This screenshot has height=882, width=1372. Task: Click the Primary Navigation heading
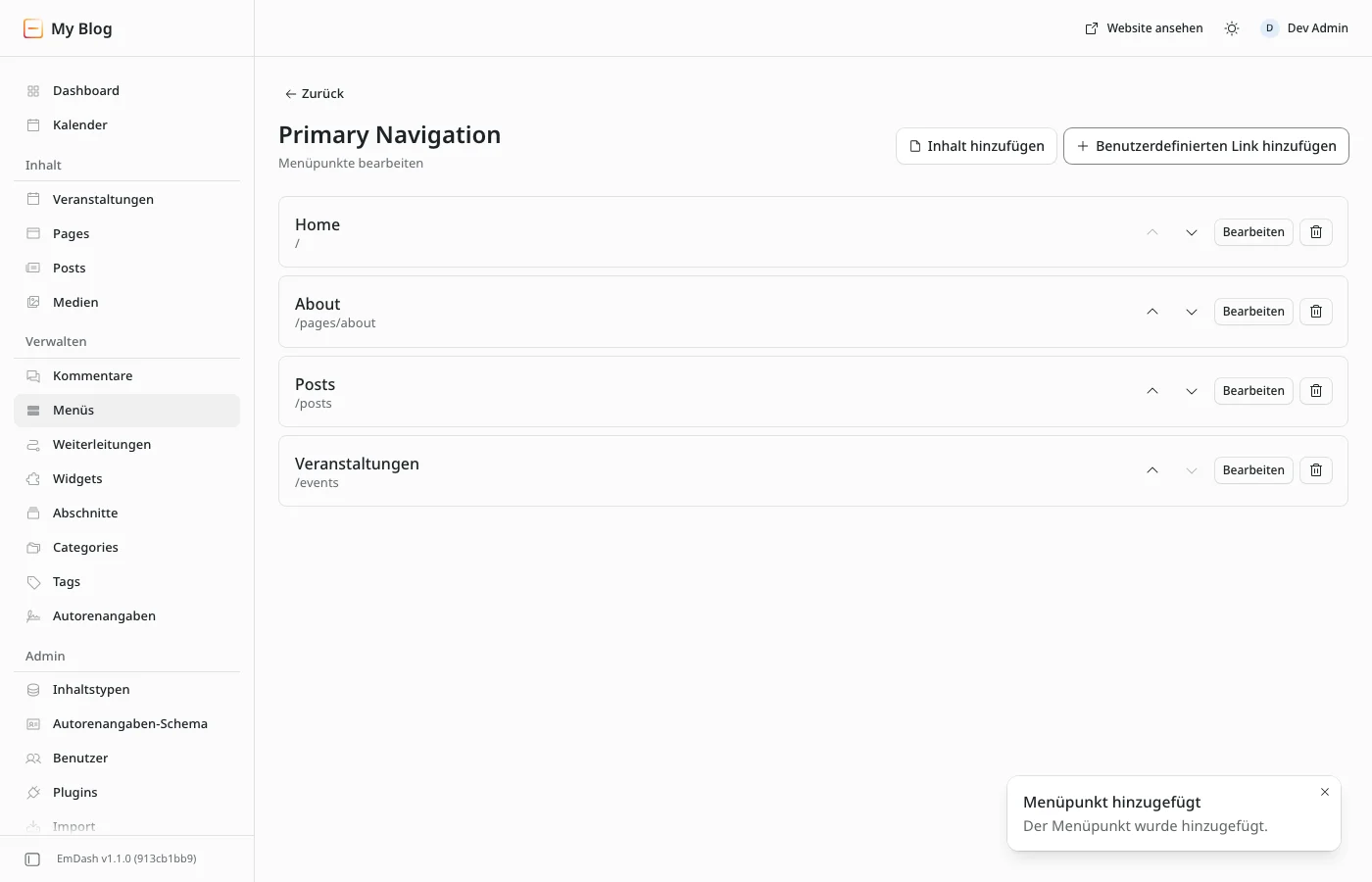[390, 135]
